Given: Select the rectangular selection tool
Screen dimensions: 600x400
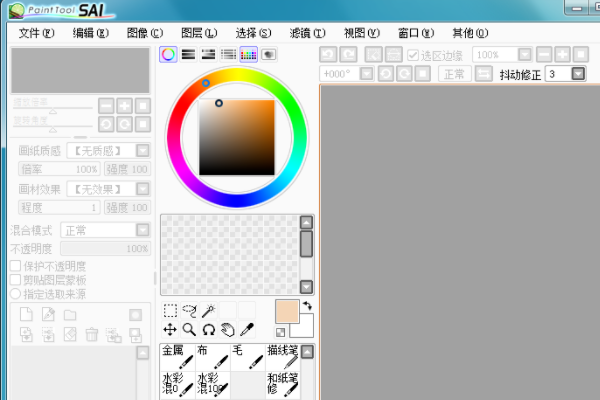Looking at the screenshot, I should tap(170, 311).
